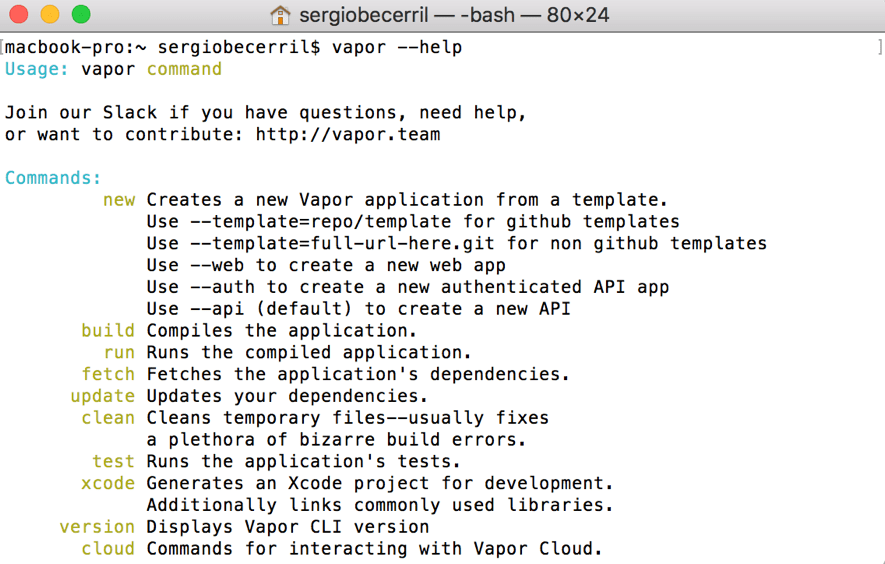Click the '--template=repo/template' option text
Viewport: 885px width, 564px height.
[321, 221]
